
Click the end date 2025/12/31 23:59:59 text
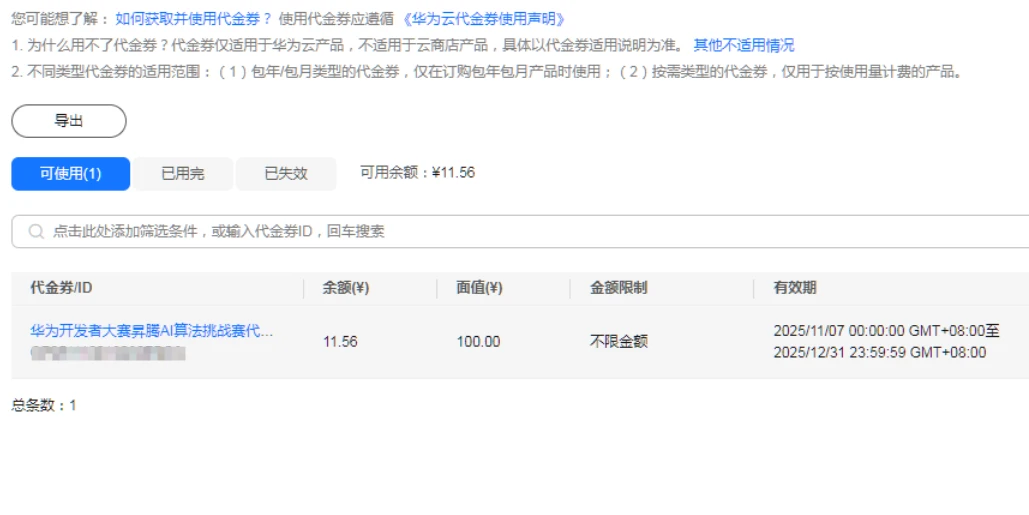point(839,353)
